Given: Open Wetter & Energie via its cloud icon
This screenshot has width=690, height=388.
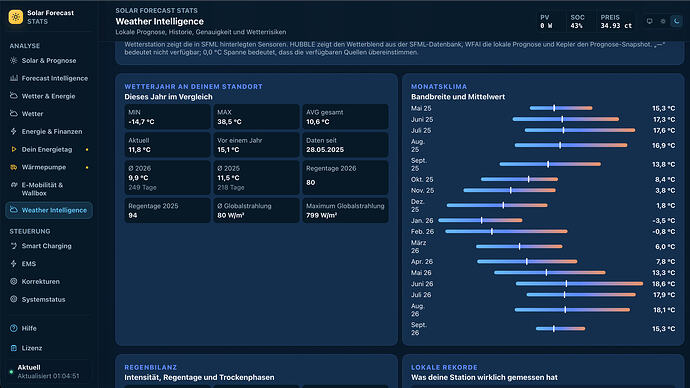Looking at the screenshot, I should pos(14,95).
